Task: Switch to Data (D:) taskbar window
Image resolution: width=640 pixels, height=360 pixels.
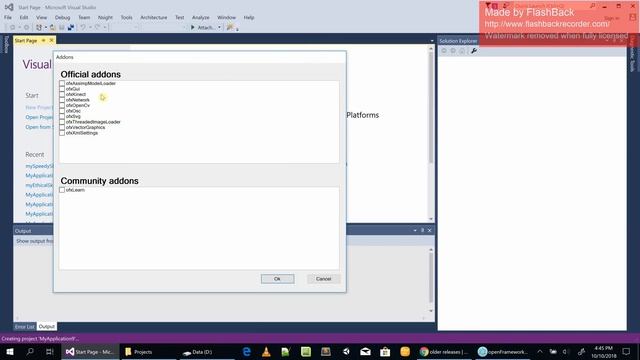Action: pos(207,351)
